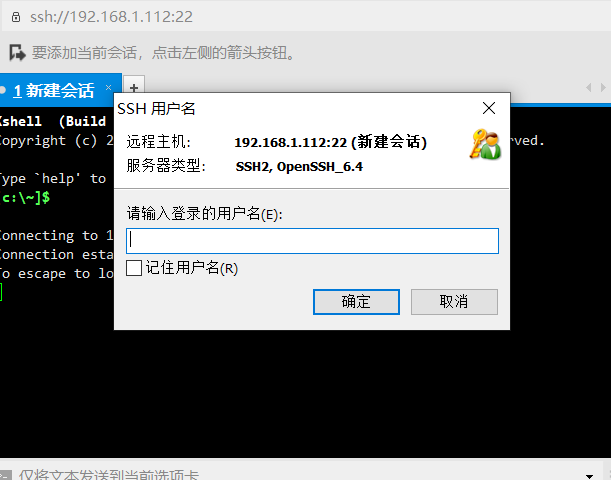Switch to the 新建会话 session tab
Viewport: 611px width, 480px height.
(x=55, y=90)
